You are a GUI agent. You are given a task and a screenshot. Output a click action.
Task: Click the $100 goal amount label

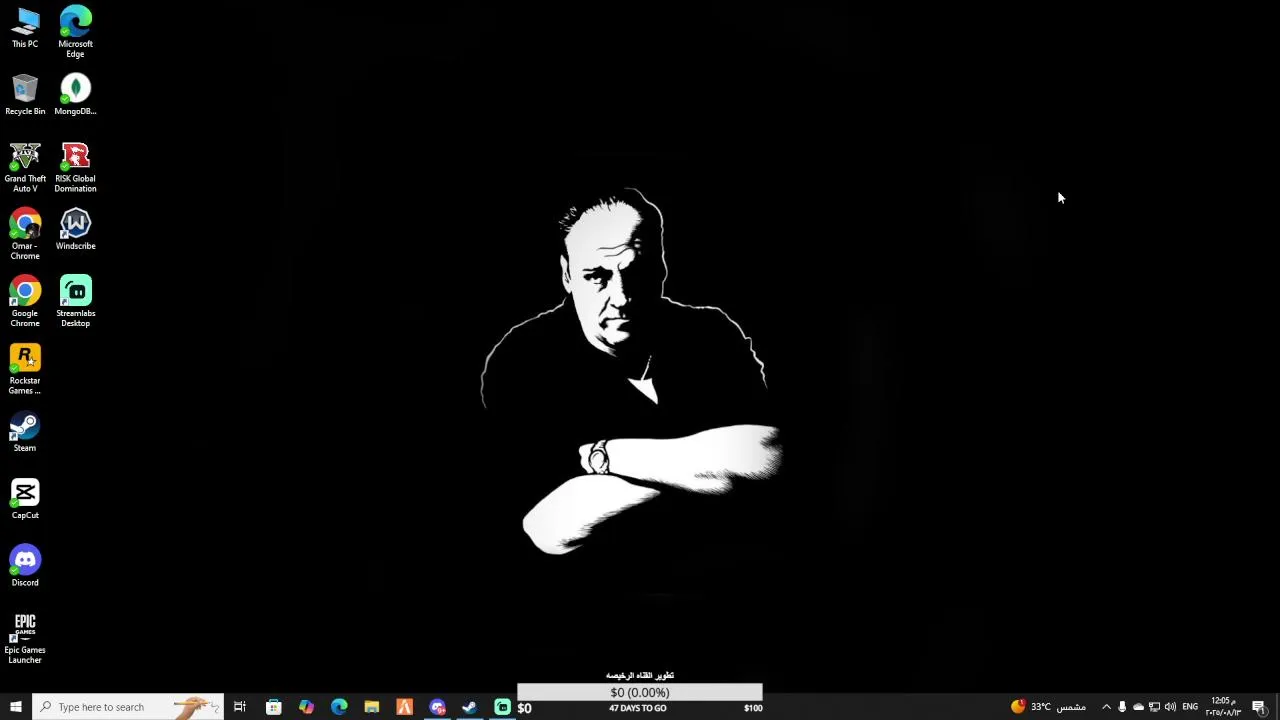click(x=753, y=708)
